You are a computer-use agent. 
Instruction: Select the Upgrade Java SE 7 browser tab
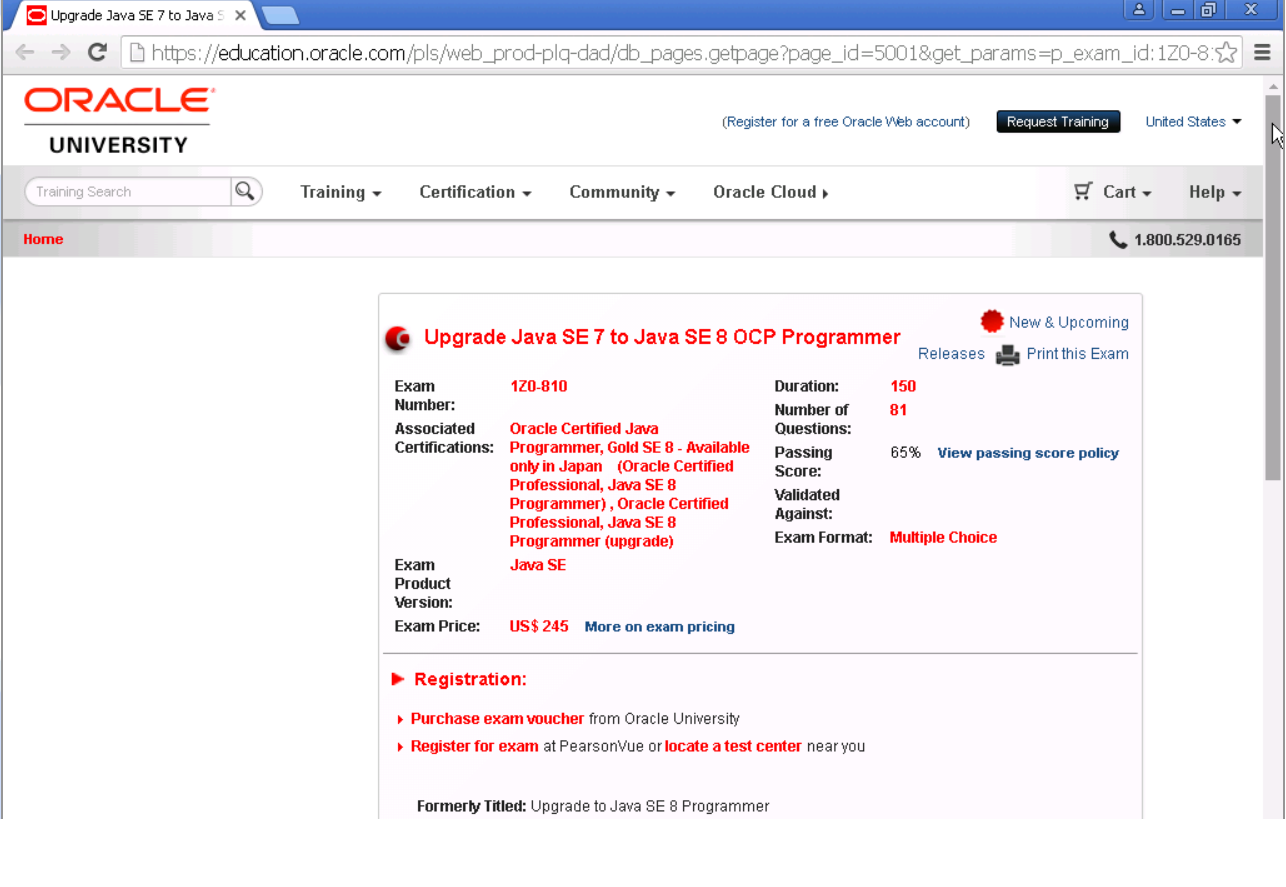[x=135, y=16]
